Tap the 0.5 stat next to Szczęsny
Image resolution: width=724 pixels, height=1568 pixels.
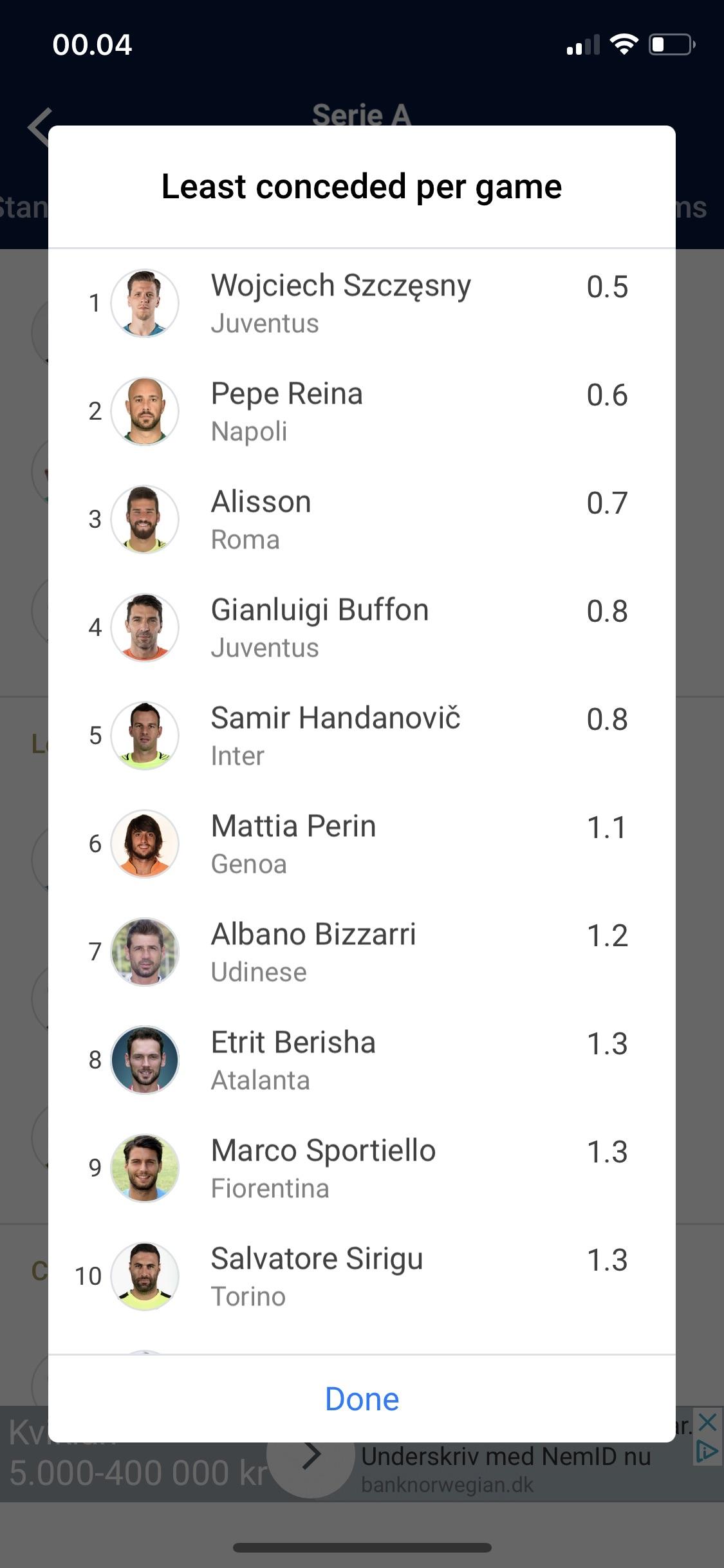tap(608, 288)
